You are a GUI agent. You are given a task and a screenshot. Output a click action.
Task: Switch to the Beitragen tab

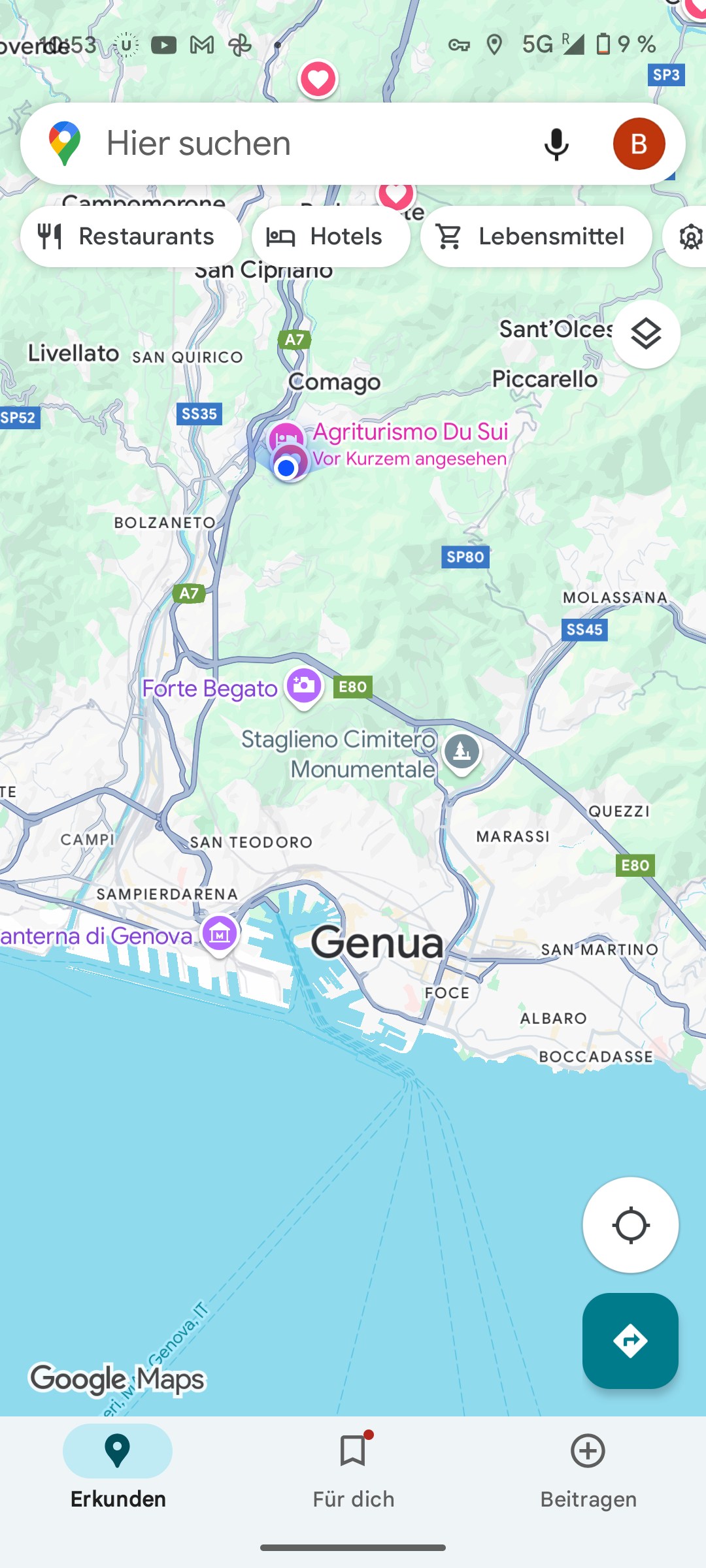point(588,1470)
